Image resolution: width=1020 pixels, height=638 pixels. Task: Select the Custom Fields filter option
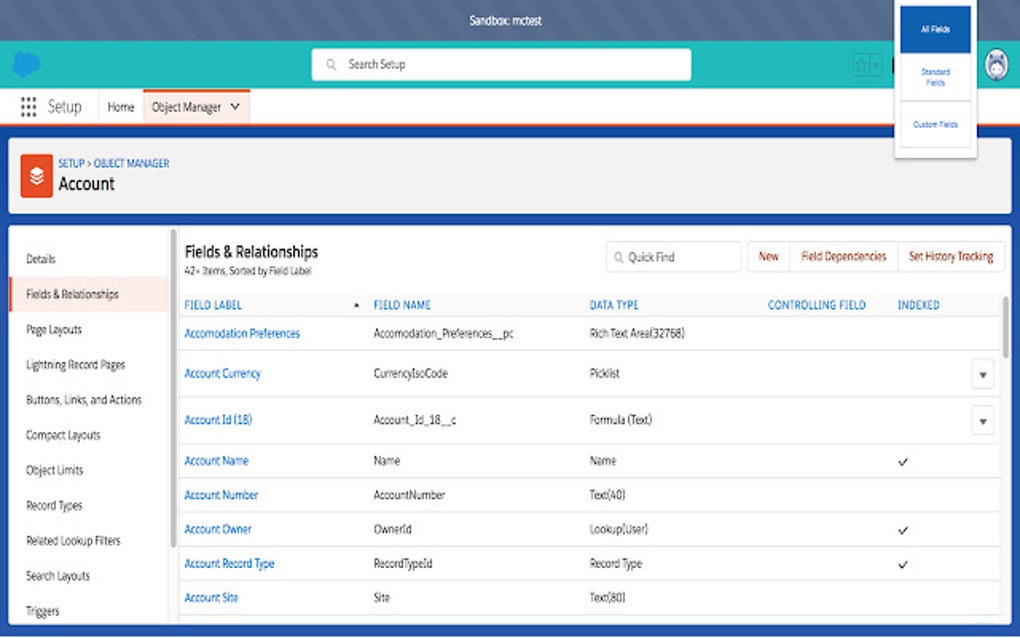coord(935,124)
